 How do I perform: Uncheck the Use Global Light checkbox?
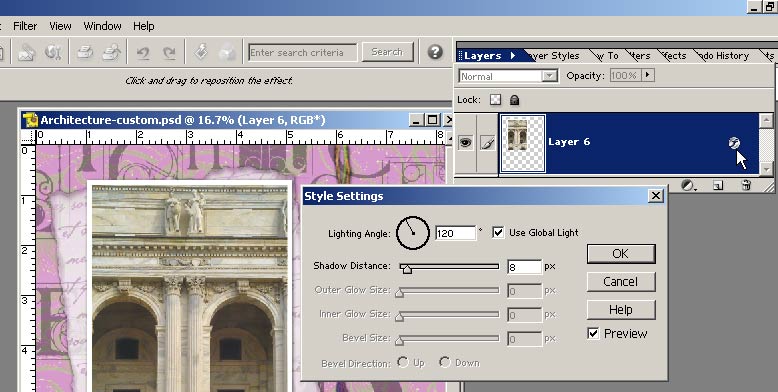tap(498, 232)
